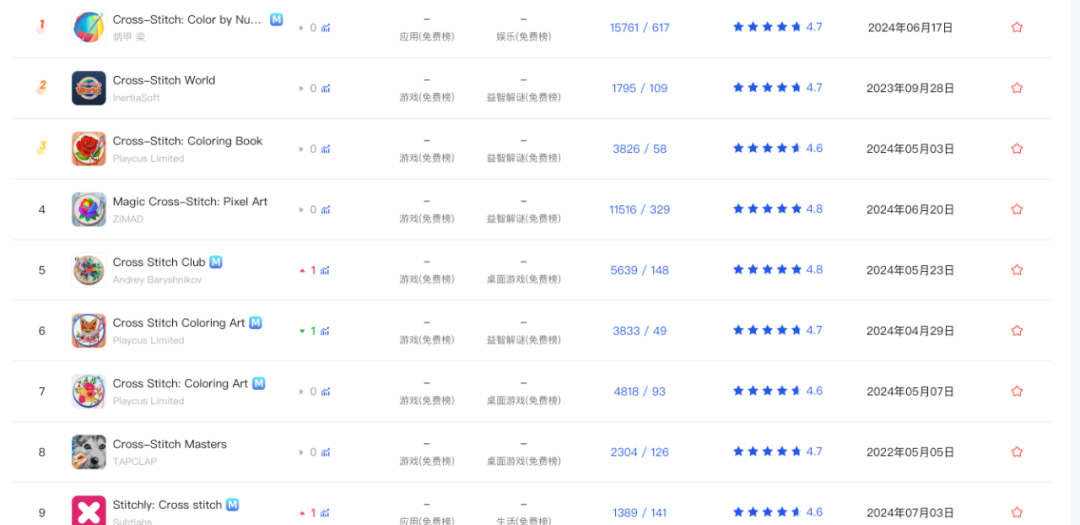Open the Cross-Stitch Masters app icon
Screen dimensions: 1080x525
coord(89,452)
